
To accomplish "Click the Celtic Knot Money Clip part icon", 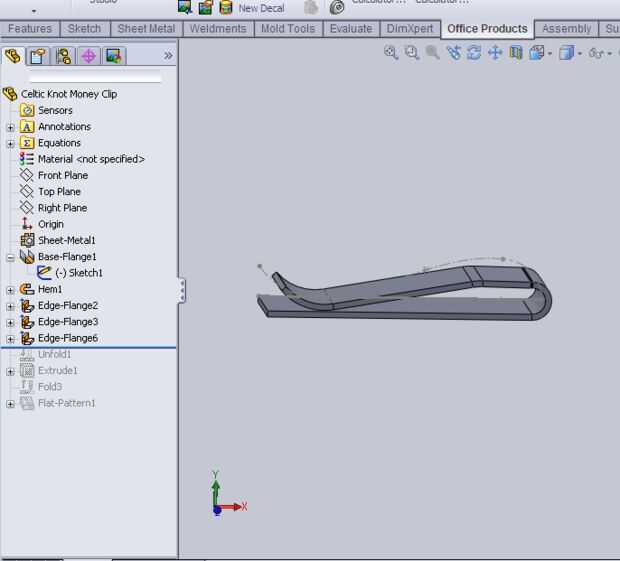I will tap(10, 94).
